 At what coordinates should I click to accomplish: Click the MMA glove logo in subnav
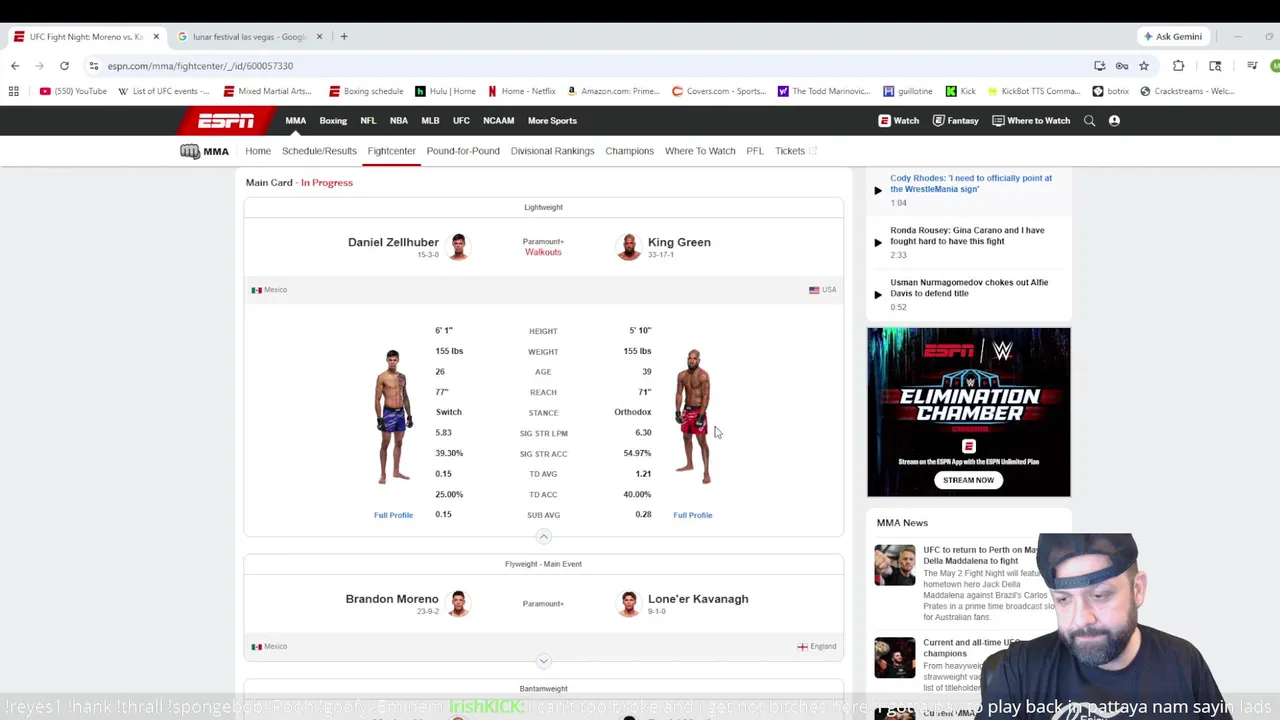[x=205, y=151]
